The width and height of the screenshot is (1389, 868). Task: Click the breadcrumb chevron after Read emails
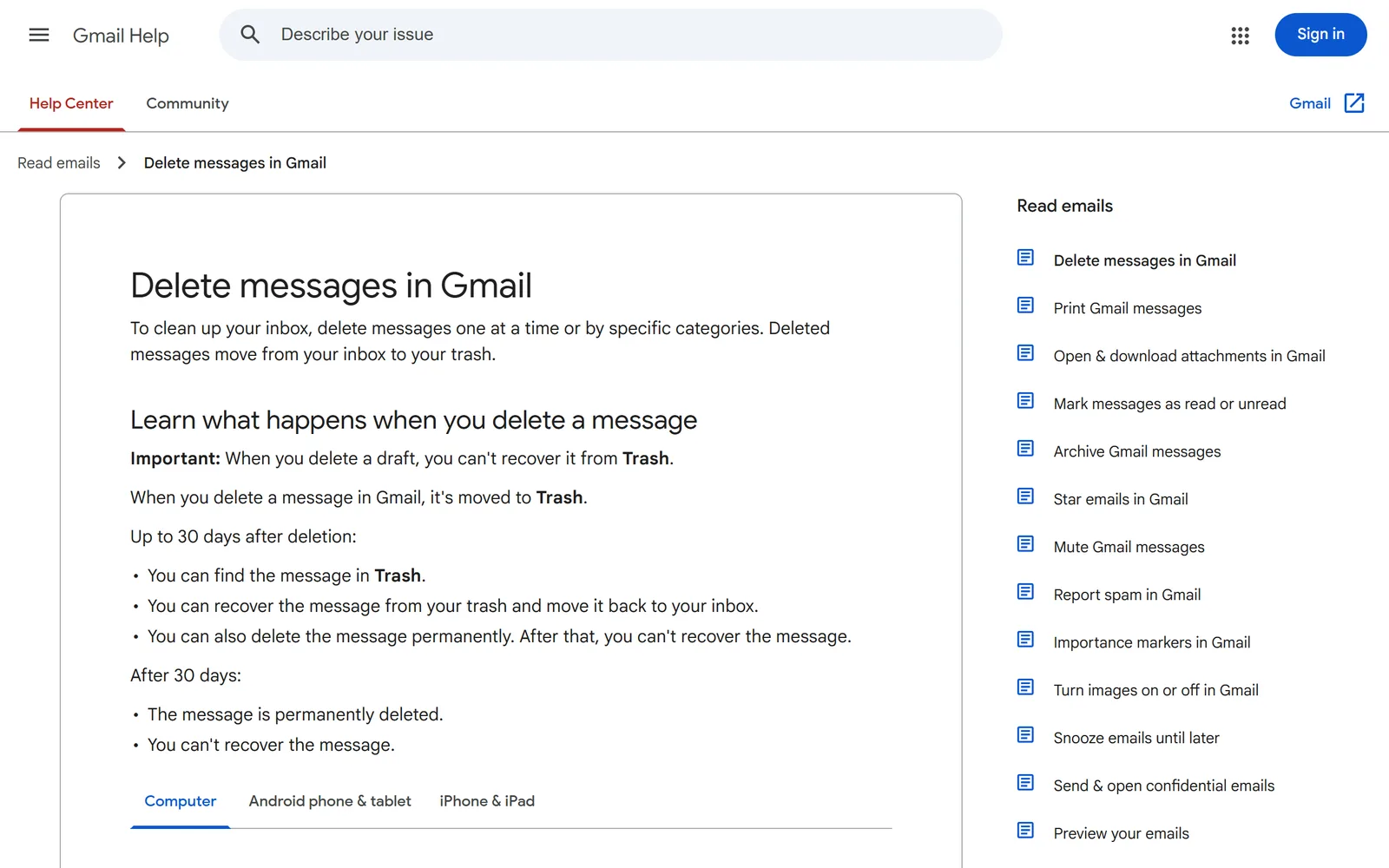tap(122, 163)
